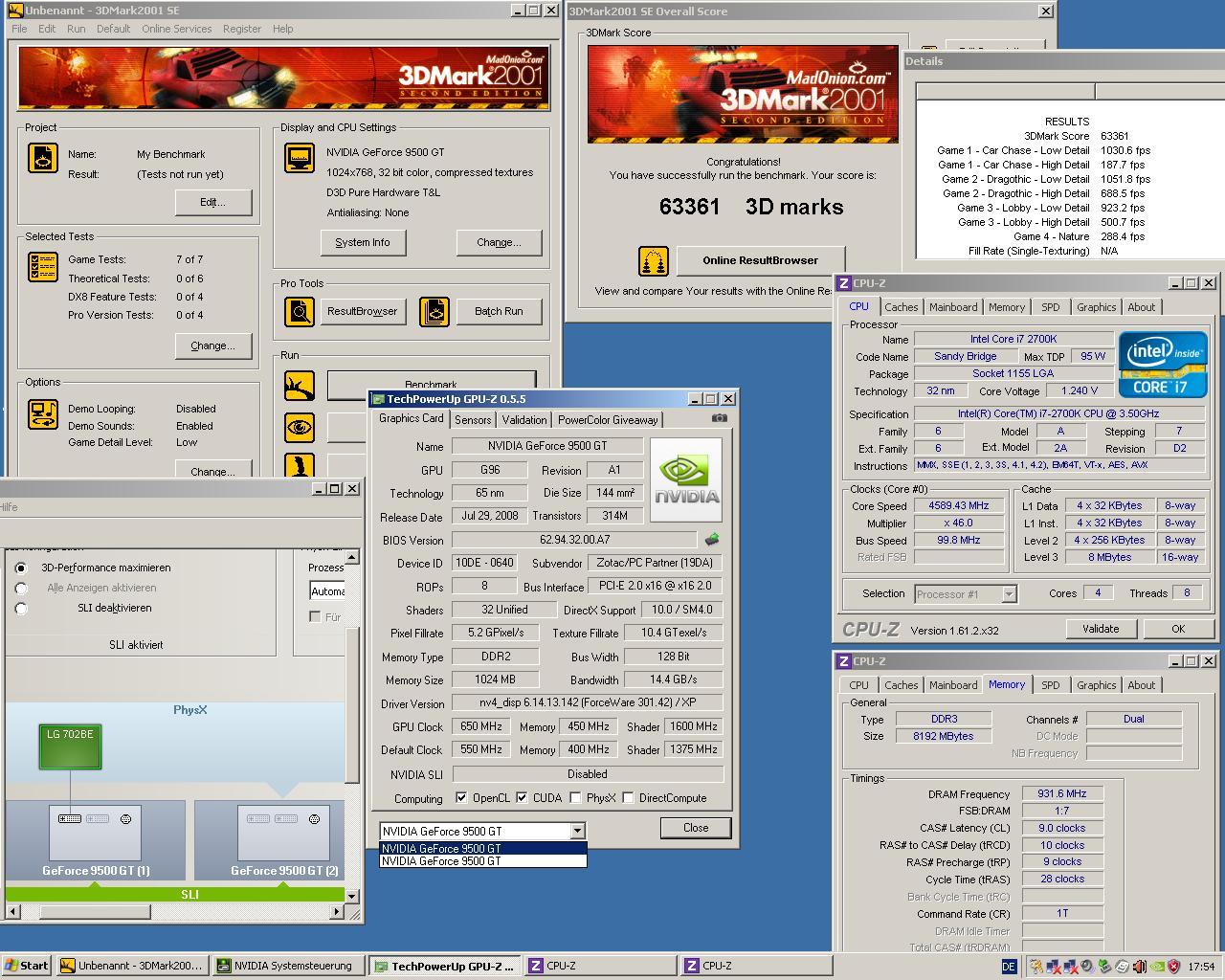The image size is (1225, 980).
Task: Open Graphics tab in lower CPU-Z window
Action: pos(1096,685)
